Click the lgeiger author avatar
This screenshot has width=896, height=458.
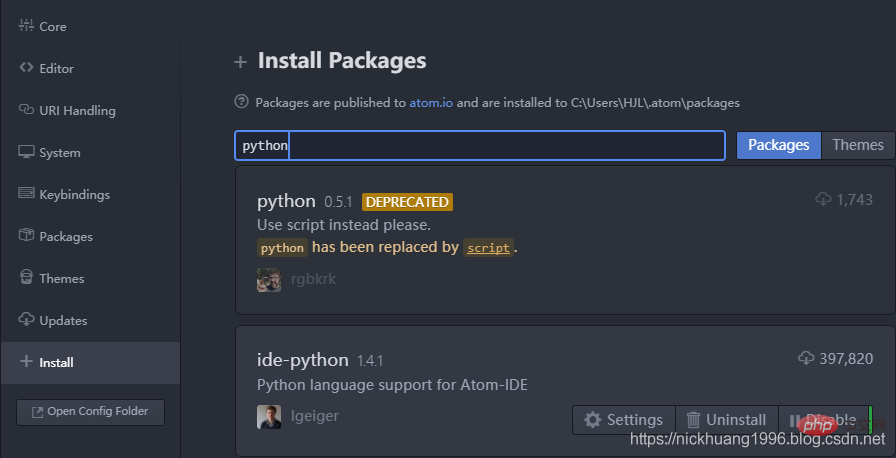point(269,417)
